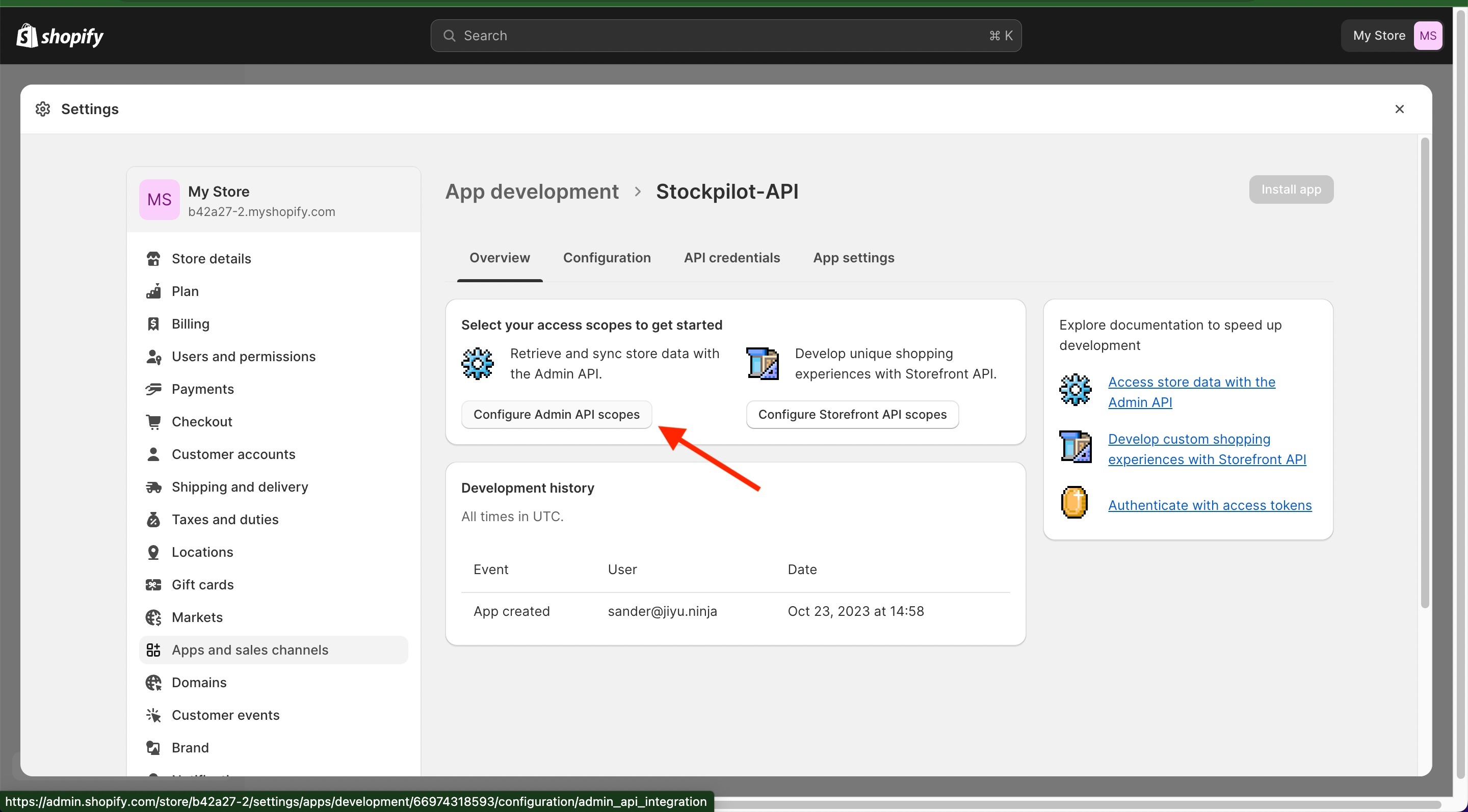The image size is (1468, 812).
Task: Open Domains settings
Action: [x=274, y=682]
